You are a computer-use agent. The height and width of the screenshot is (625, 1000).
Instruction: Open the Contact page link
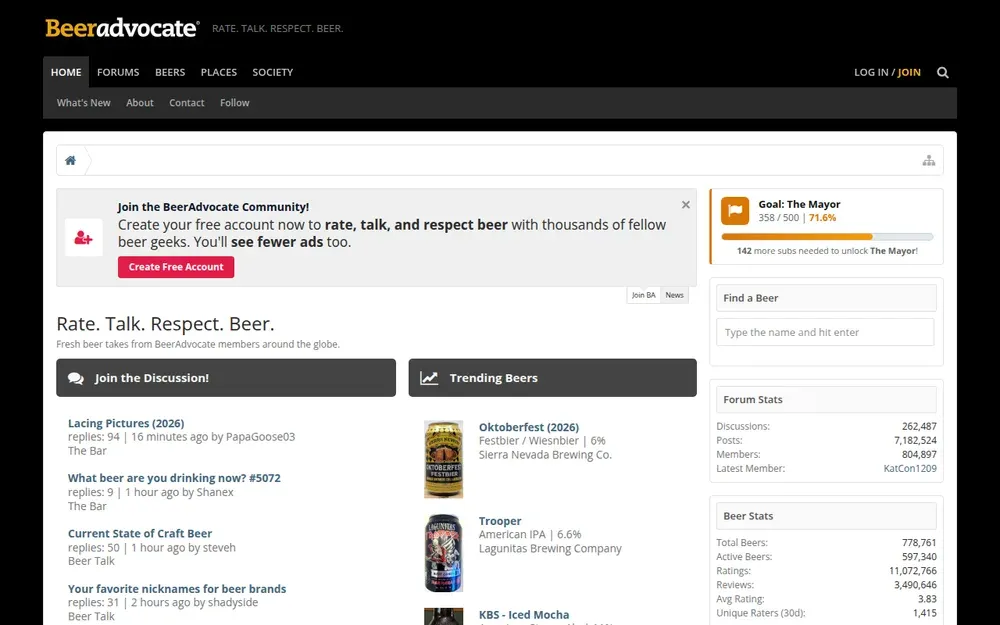click(187, 103)
